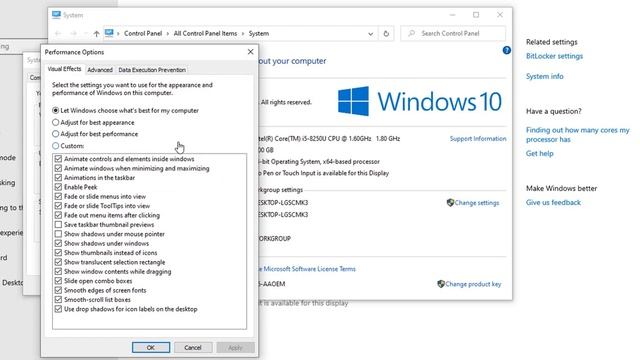This screenshot has height=360, width=640.
Task: Click the shield icon beside Change settings
Action: 450,202
